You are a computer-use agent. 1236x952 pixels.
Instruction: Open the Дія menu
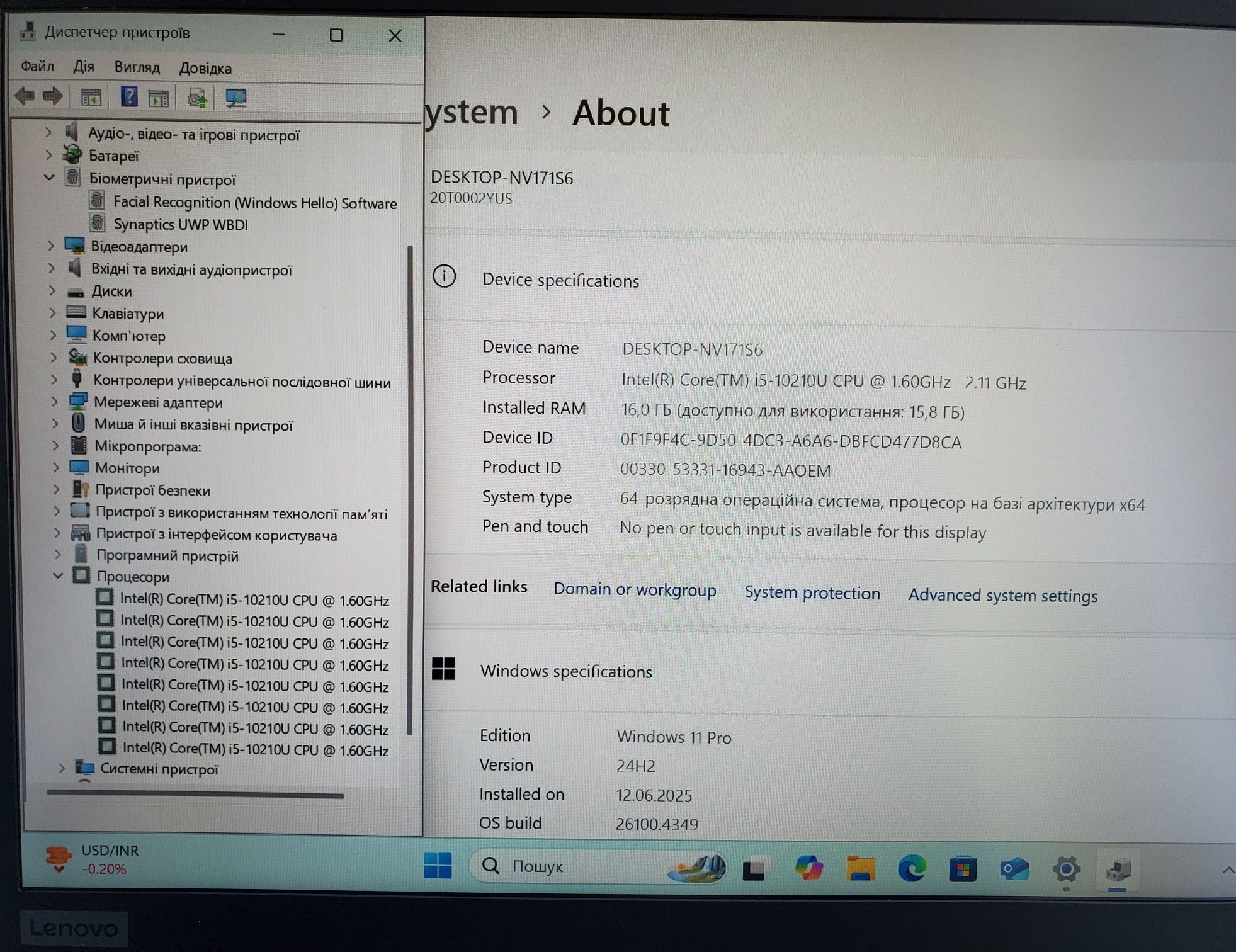pos(84,66)
